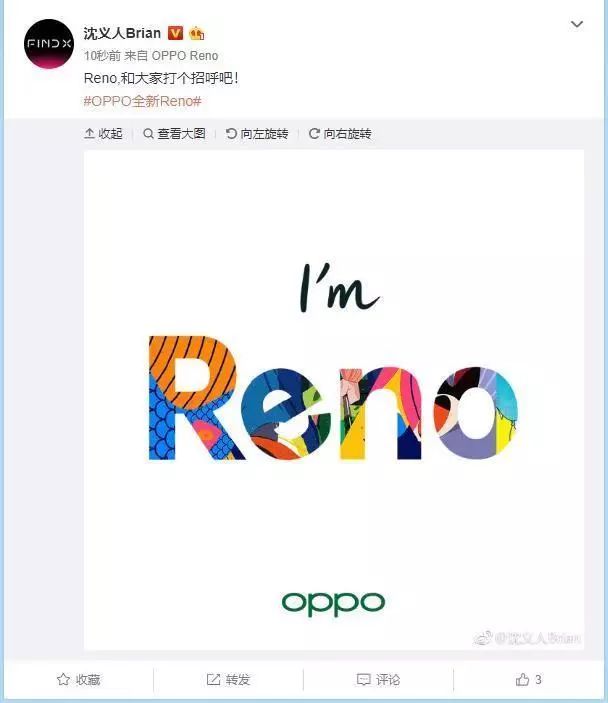The width and height of the screenshot is (608, 703).
Task: Like the post with thumbs-up icon
Action: [x=522, y=680]
